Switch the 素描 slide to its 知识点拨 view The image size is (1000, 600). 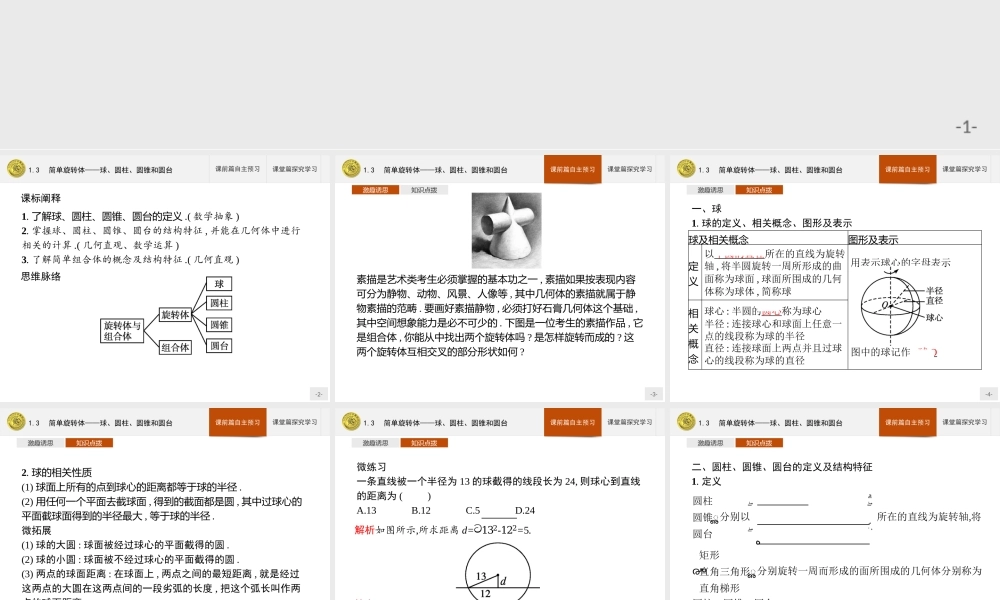pyautogui.click(x=424, y=189)
